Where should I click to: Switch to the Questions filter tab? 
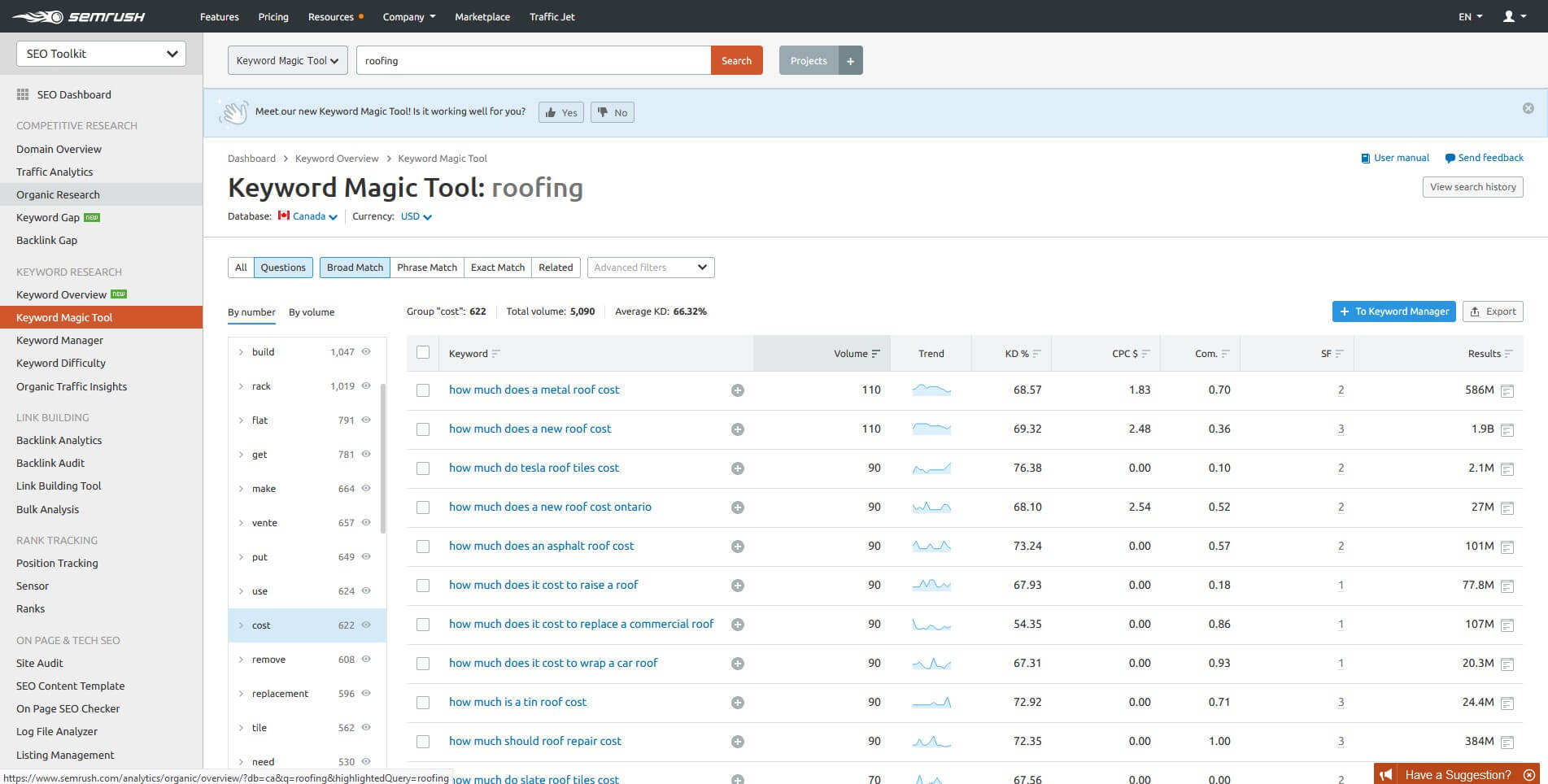point(283,268)
